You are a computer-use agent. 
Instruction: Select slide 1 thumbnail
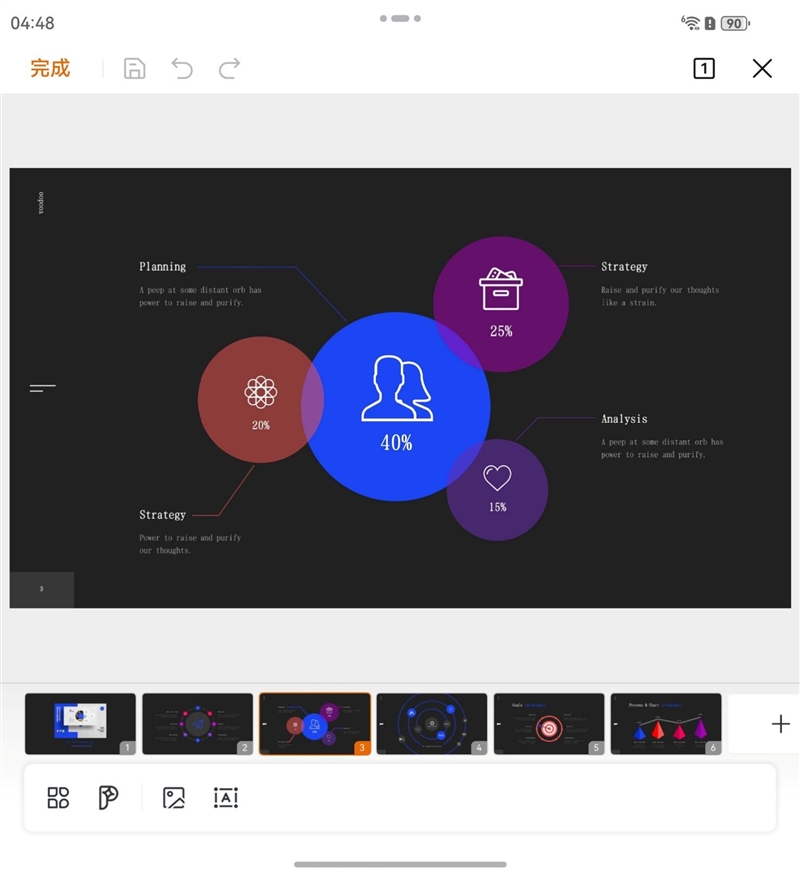[80, 723]
